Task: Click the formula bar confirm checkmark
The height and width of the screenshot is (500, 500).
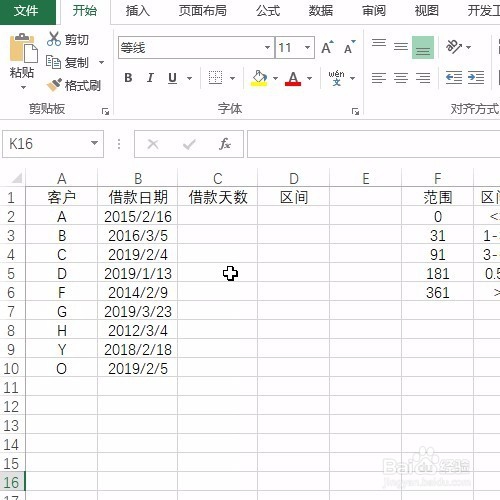Action: pyautogui.click(x=189, y=144)
